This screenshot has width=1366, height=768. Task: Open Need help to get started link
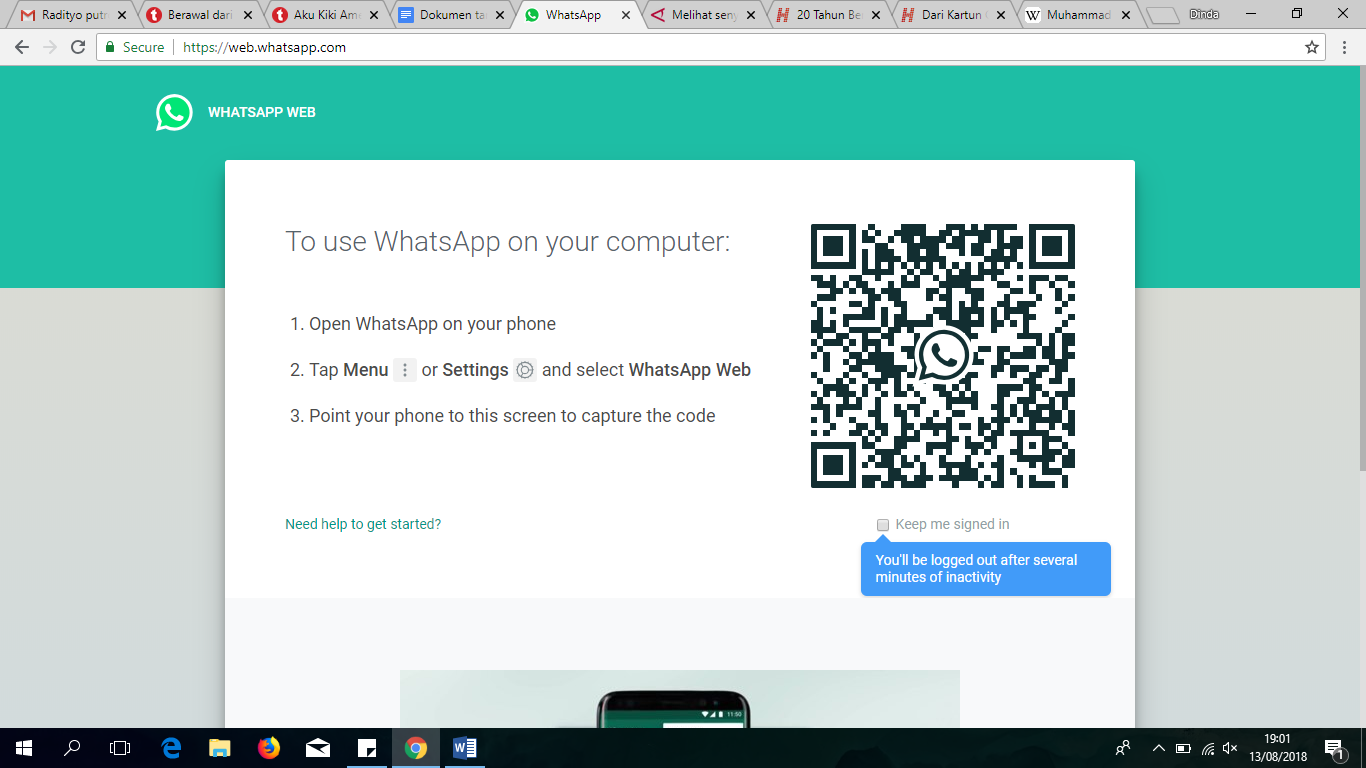363,524
